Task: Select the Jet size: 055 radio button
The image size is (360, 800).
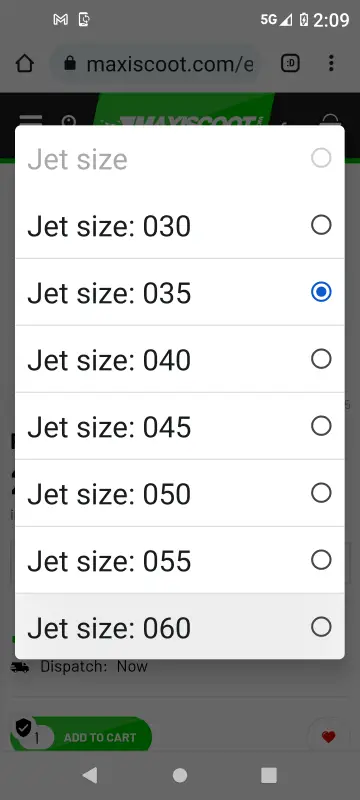Action: 321,560
